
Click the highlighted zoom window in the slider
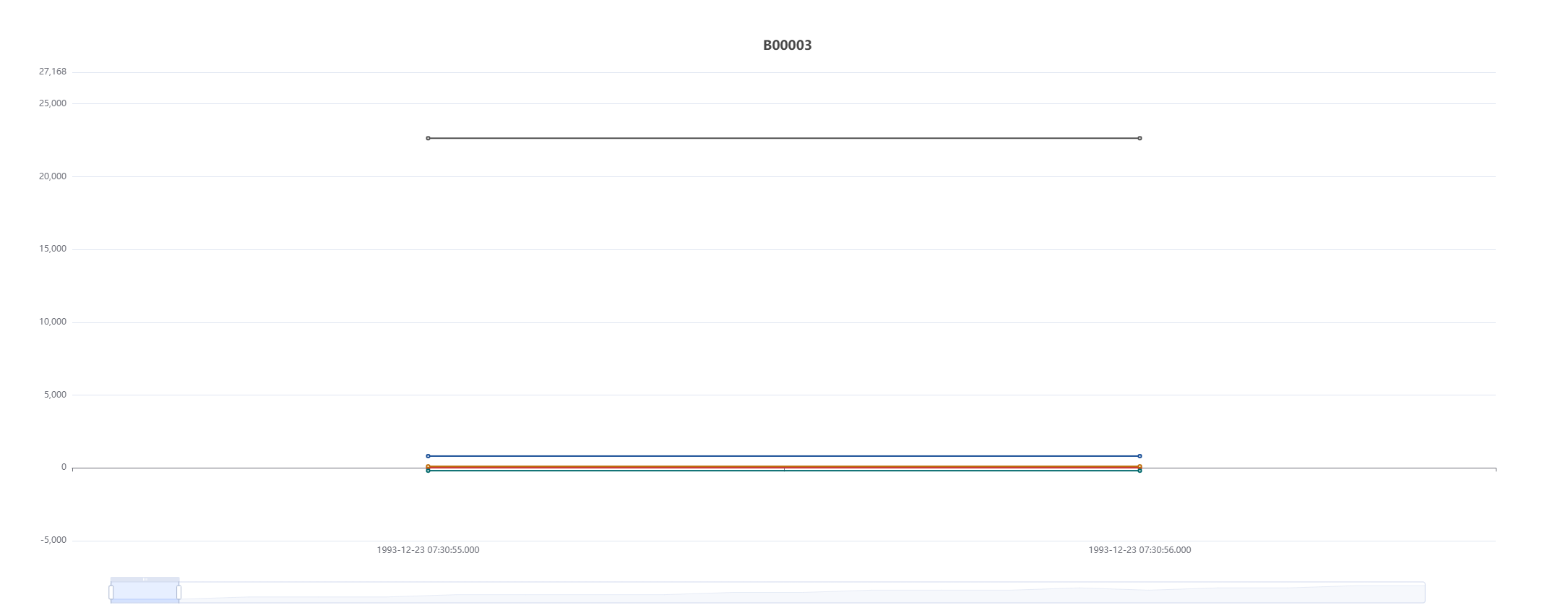click(145, 593)
